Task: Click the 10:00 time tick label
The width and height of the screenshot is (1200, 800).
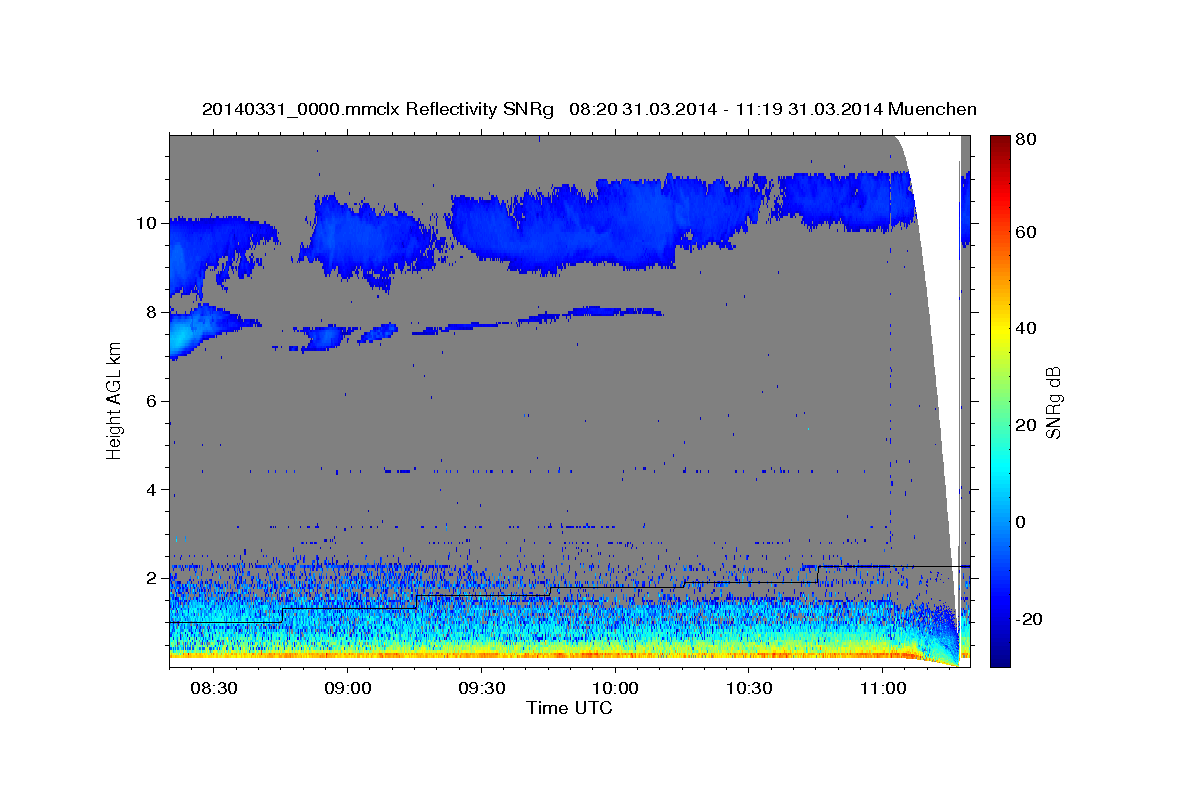Action: point(615,689)
